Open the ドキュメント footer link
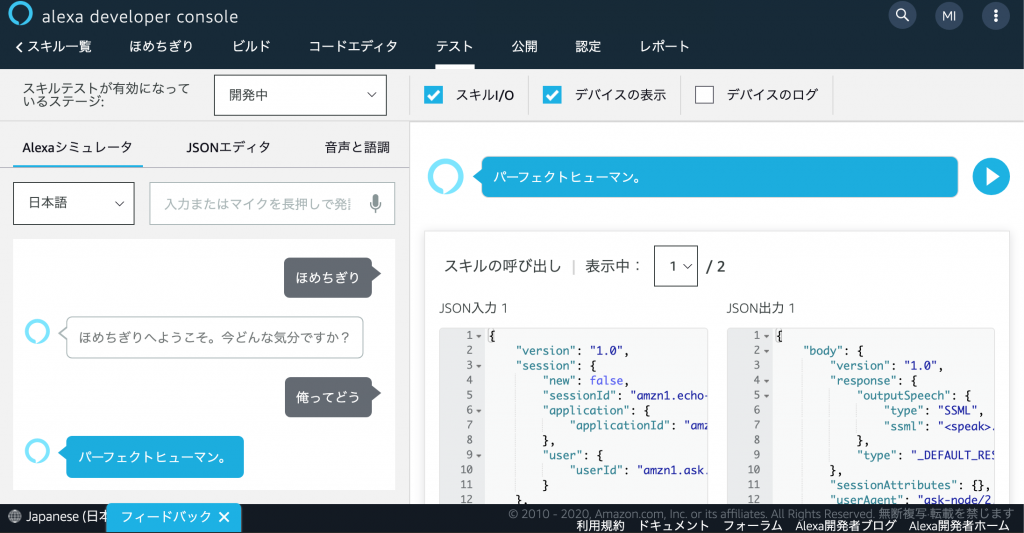Screen dimensions: 1024x533 coord(673,526)
